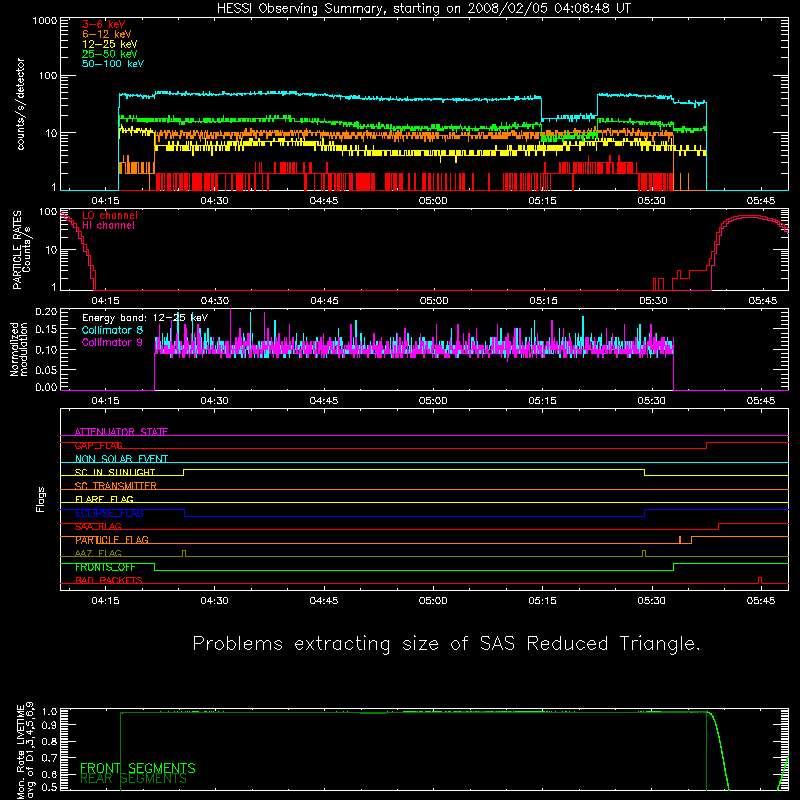Click the 05:15 tick under particle rates plot

click(x=543, y=301)
